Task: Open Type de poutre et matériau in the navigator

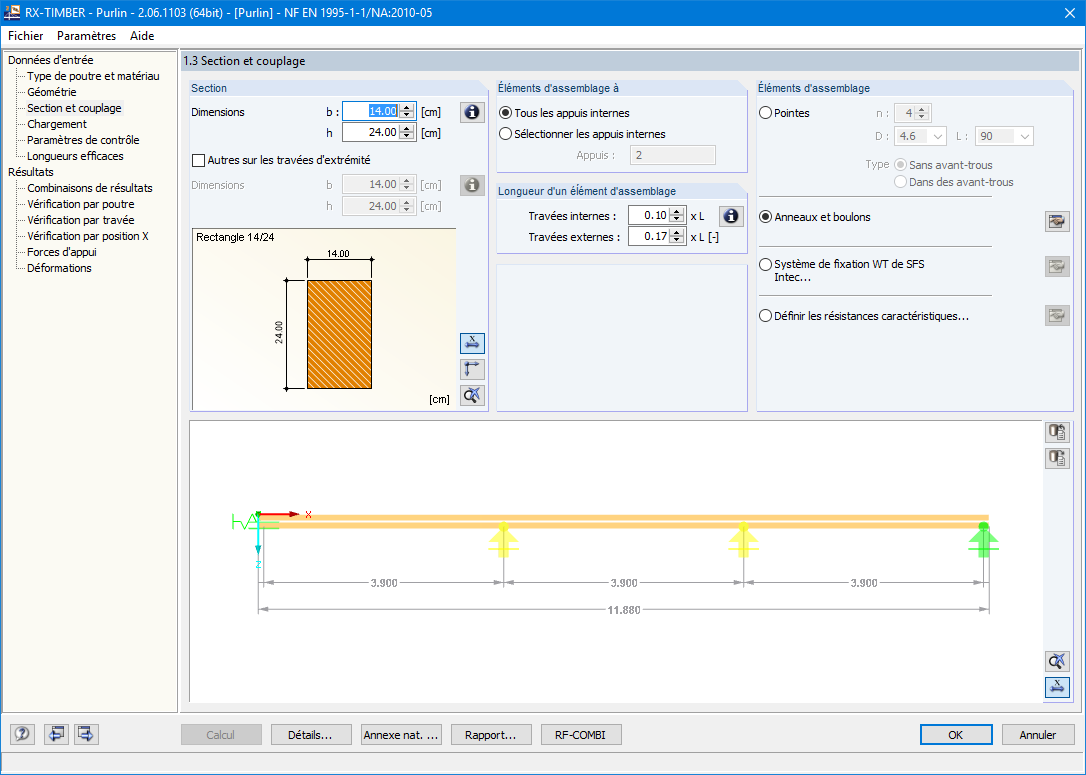Action: tap(94, 76)
